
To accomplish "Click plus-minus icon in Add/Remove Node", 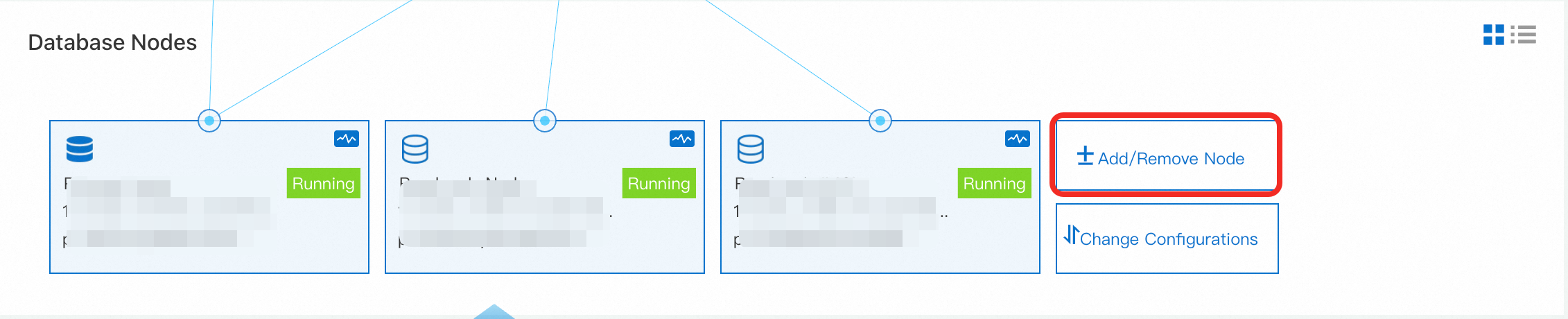I will [x=1086, y=156].
